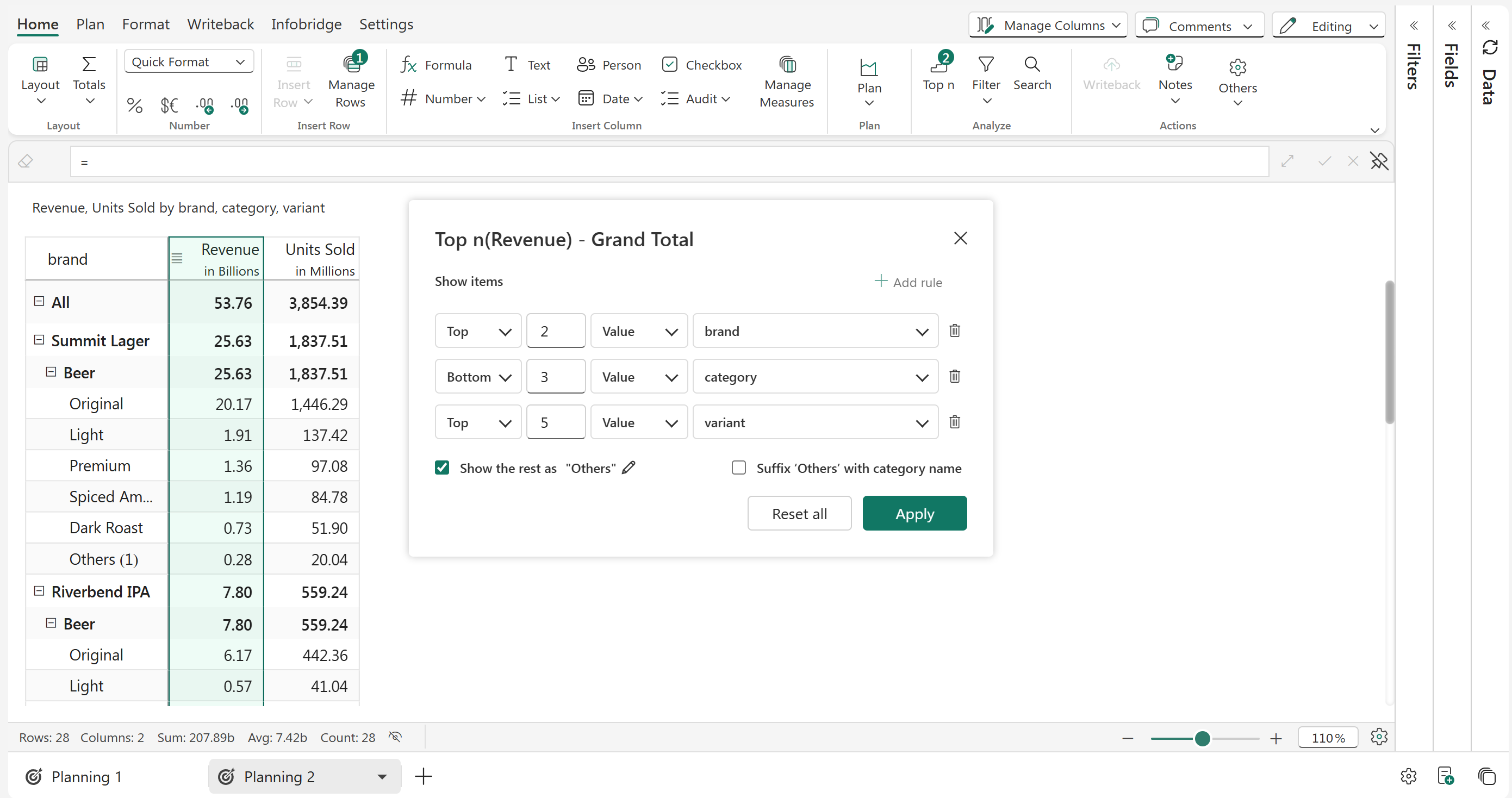Switch to the Writeback ribbon tab
The image size is (1512, 798).
220,24
